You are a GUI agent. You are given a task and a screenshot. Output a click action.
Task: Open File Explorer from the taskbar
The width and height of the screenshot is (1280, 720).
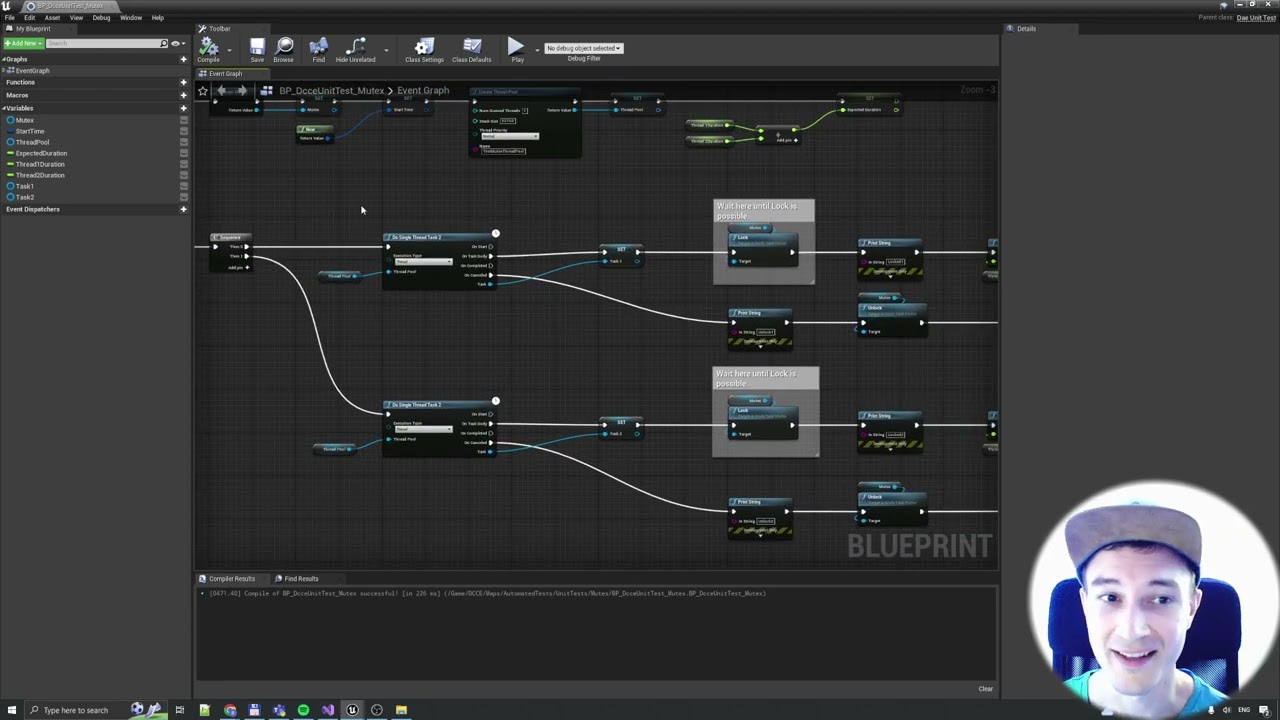coord(401,710)
